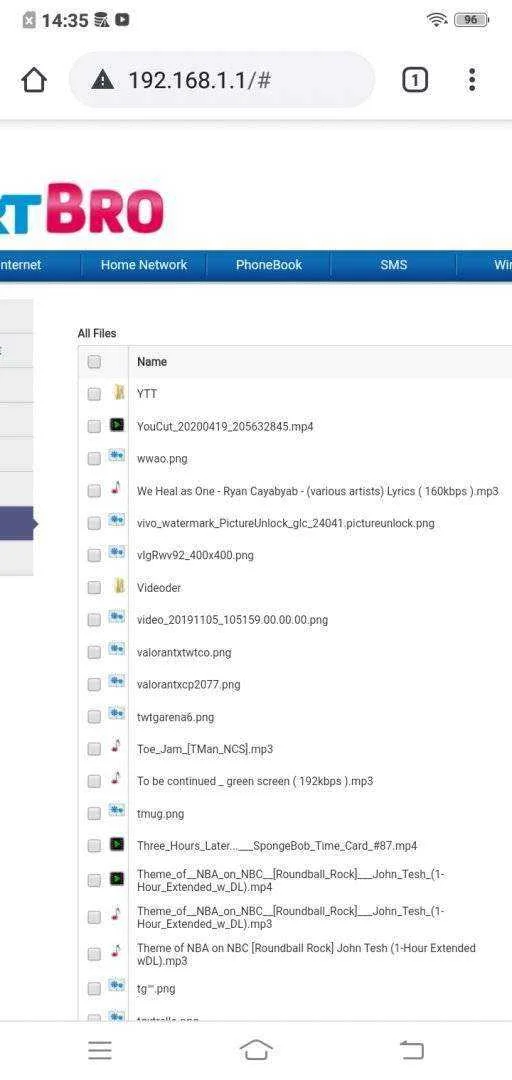Screen dimensions: 512x1080
Task: Select the Toe_Jam_[TMan_NCS].mp3 checkbox
Action: 94,749
